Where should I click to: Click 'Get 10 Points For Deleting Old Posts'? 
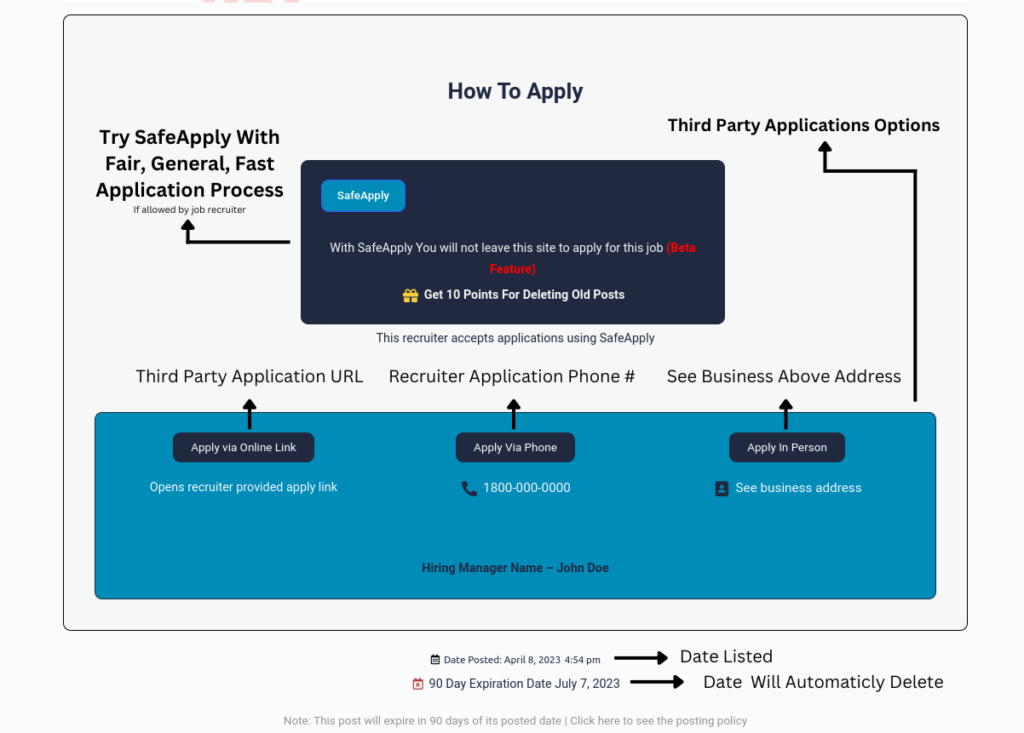click(x=524, y=295)
